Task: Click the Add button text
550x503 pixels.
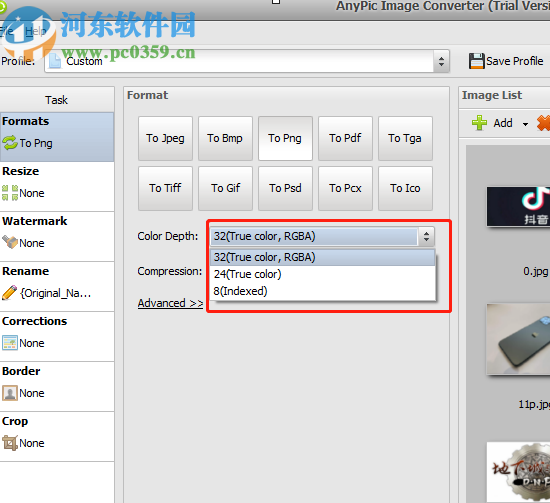Action: coord(503,123)
